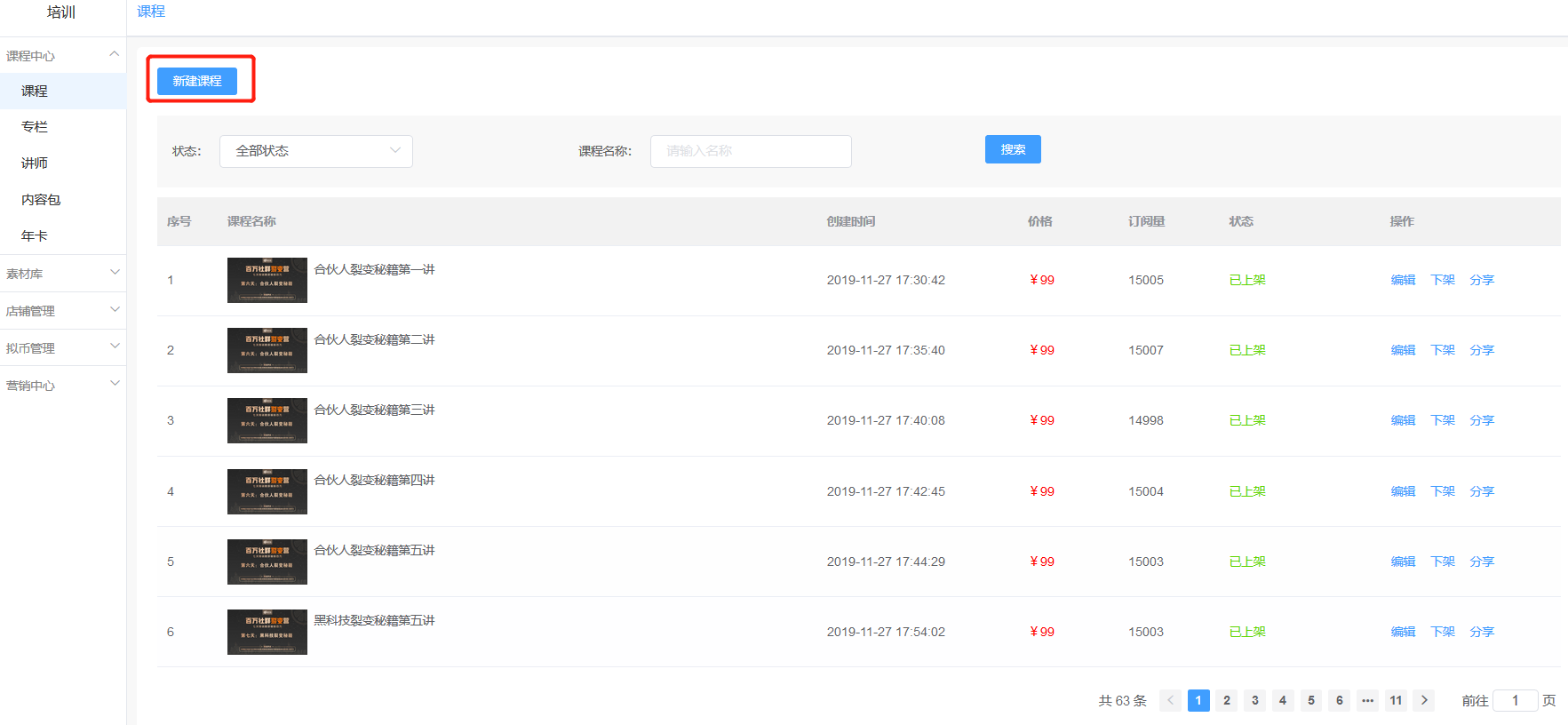Screen dimensions: 1568x725
Task: Expand the 店铺管理 sidebar section
Action: tap(62, 311)
